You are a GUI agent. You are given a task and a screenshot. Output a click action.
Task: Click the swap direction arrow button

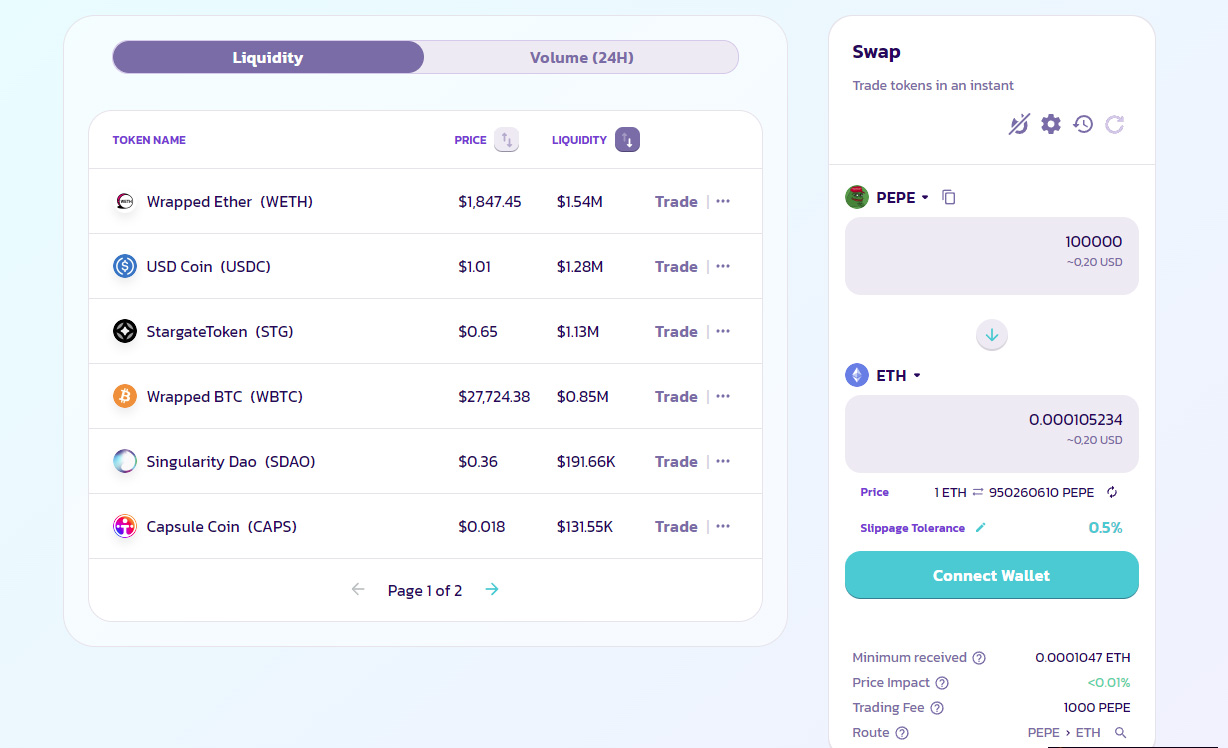tap(992, 335)
